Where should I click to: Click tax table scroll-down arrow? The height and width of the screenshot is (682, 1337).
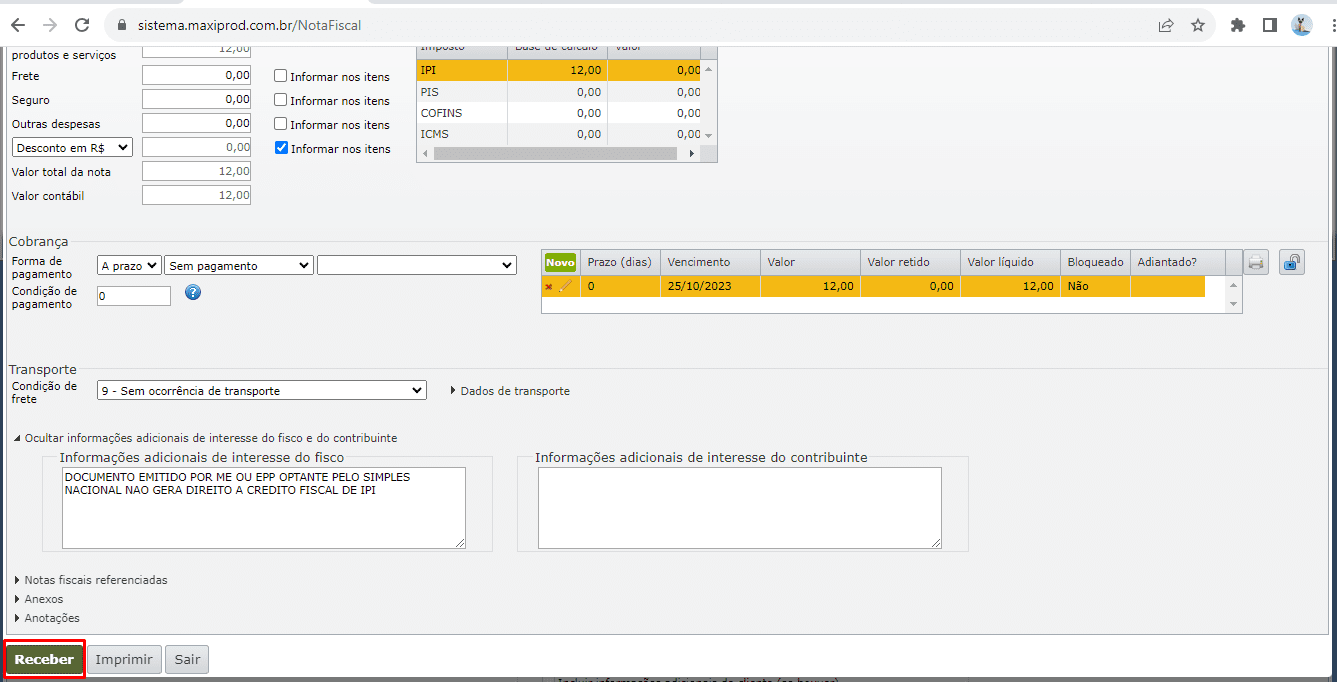pyautogui.click(x=709, y=135)
